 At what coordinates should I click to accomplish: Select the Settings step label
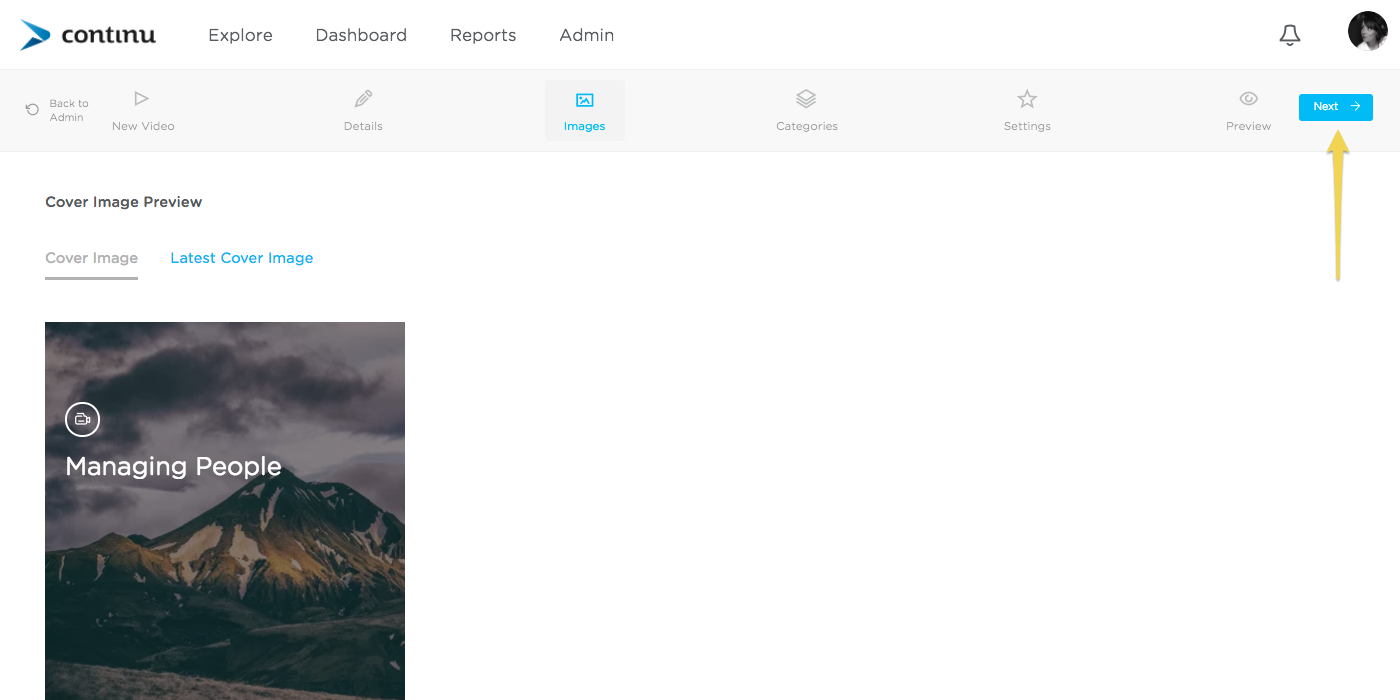1027,126
